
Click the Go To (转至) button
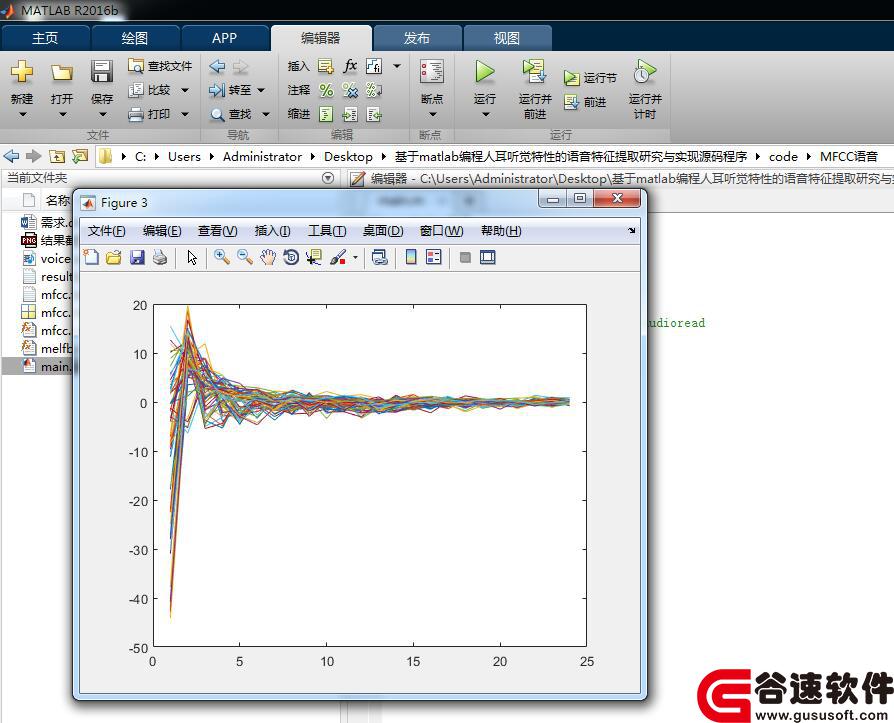click(x=230, y=90)
